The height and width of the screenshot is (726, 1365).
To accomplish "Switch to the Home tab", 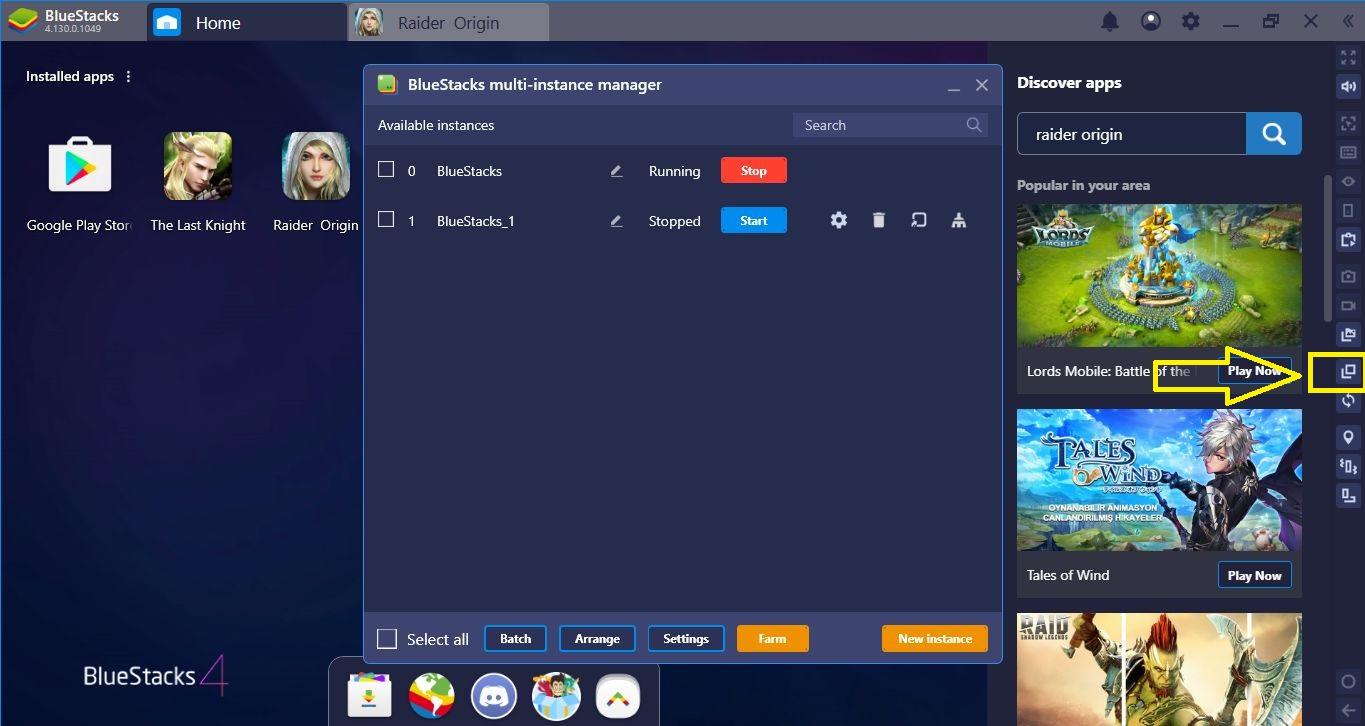I will coord(246,22).
